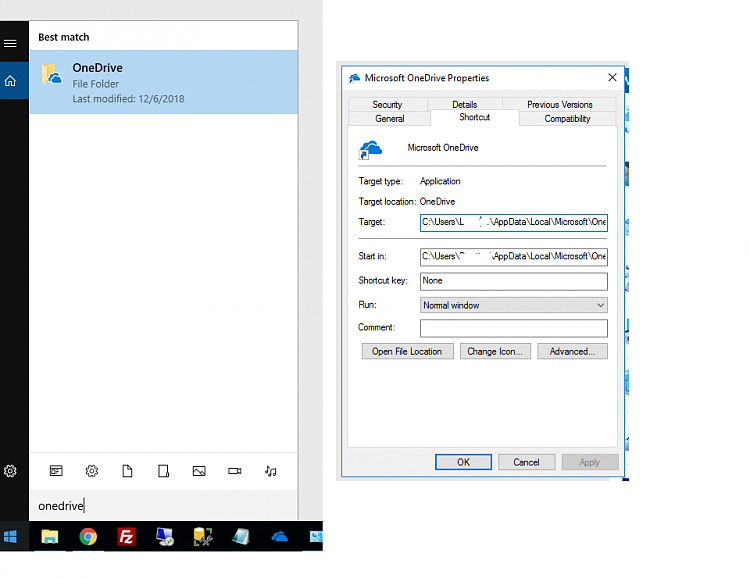Open search settings gear in left sidebar
Viewport: 750px width, 578px height.
coord(10,471)
